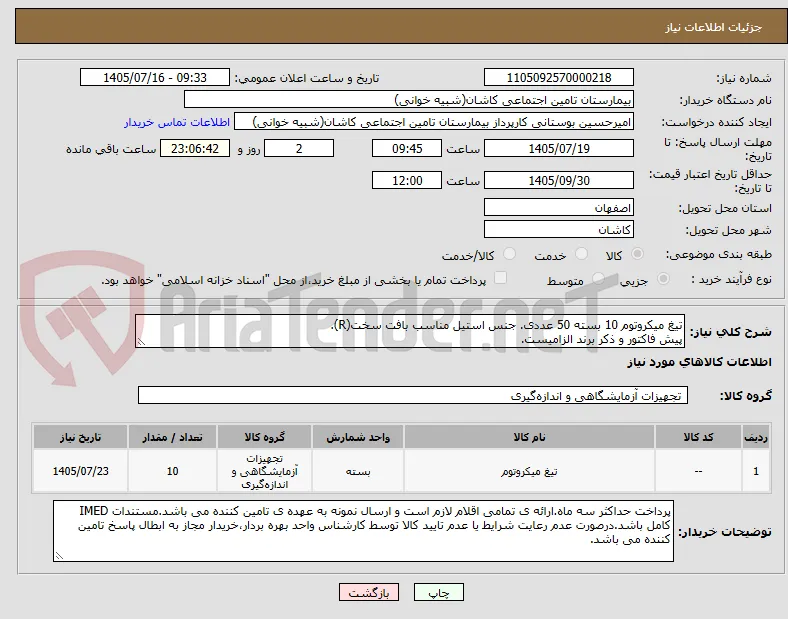Click the deadline time field 09:45
This screenshot has width=788, height=619.
(407, 149)
